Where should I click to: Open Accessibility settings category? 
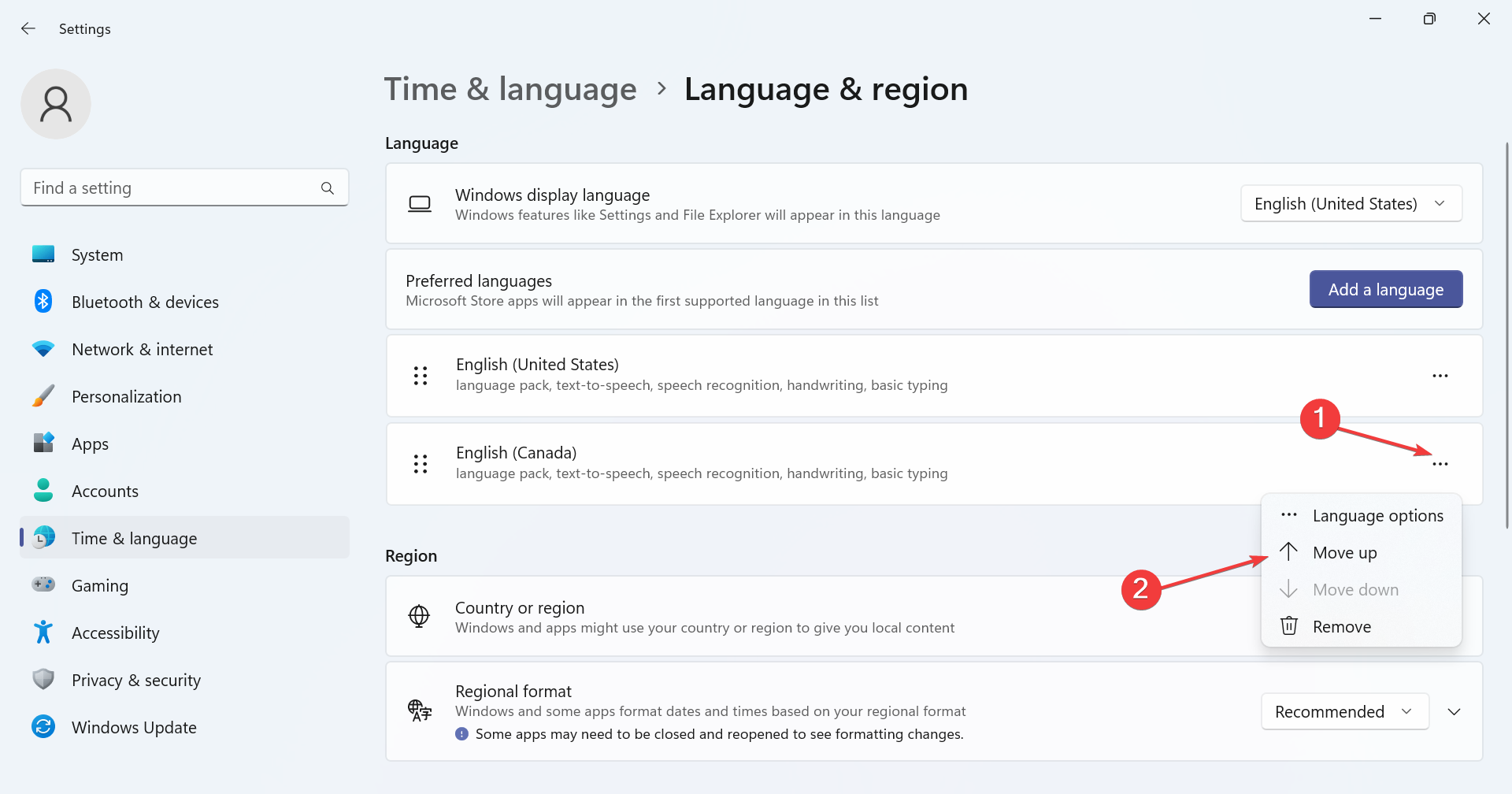click(x=184, y=633)
